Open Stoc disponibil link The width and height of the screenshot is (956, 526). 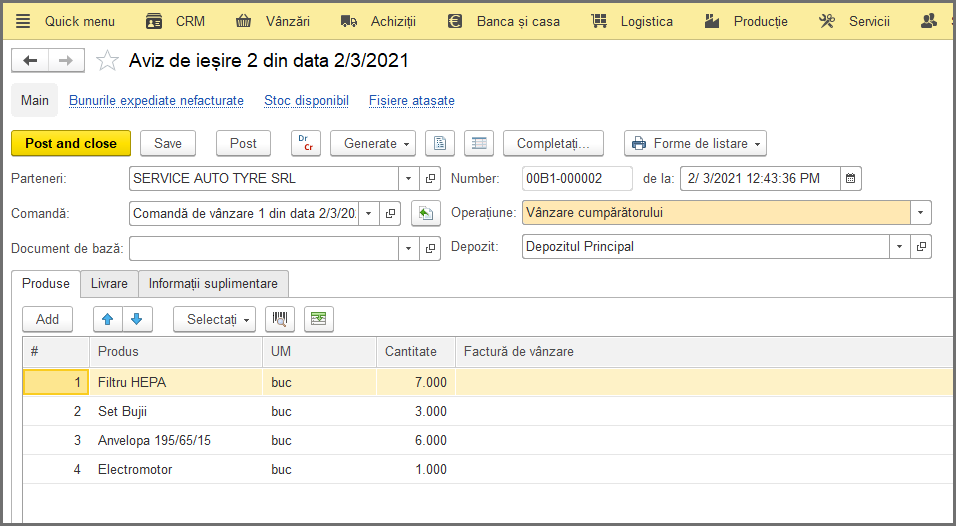pyautogui.click(x=306, y=101)
